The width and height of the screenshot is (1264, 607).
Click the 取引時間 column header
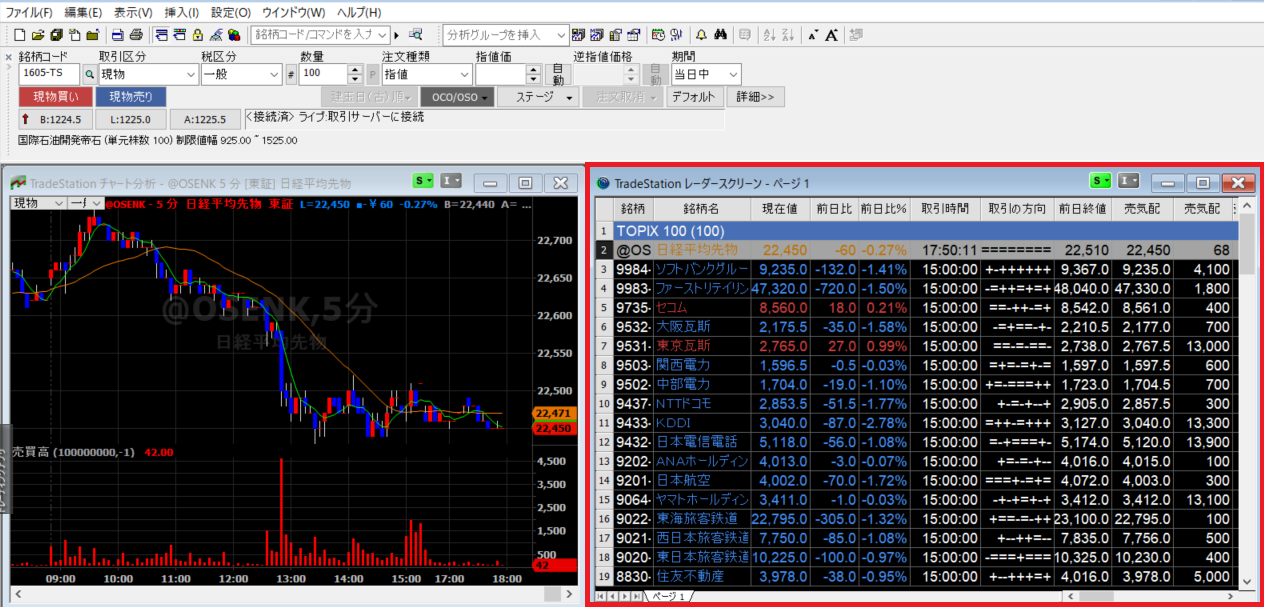click(x=945, y=209)
